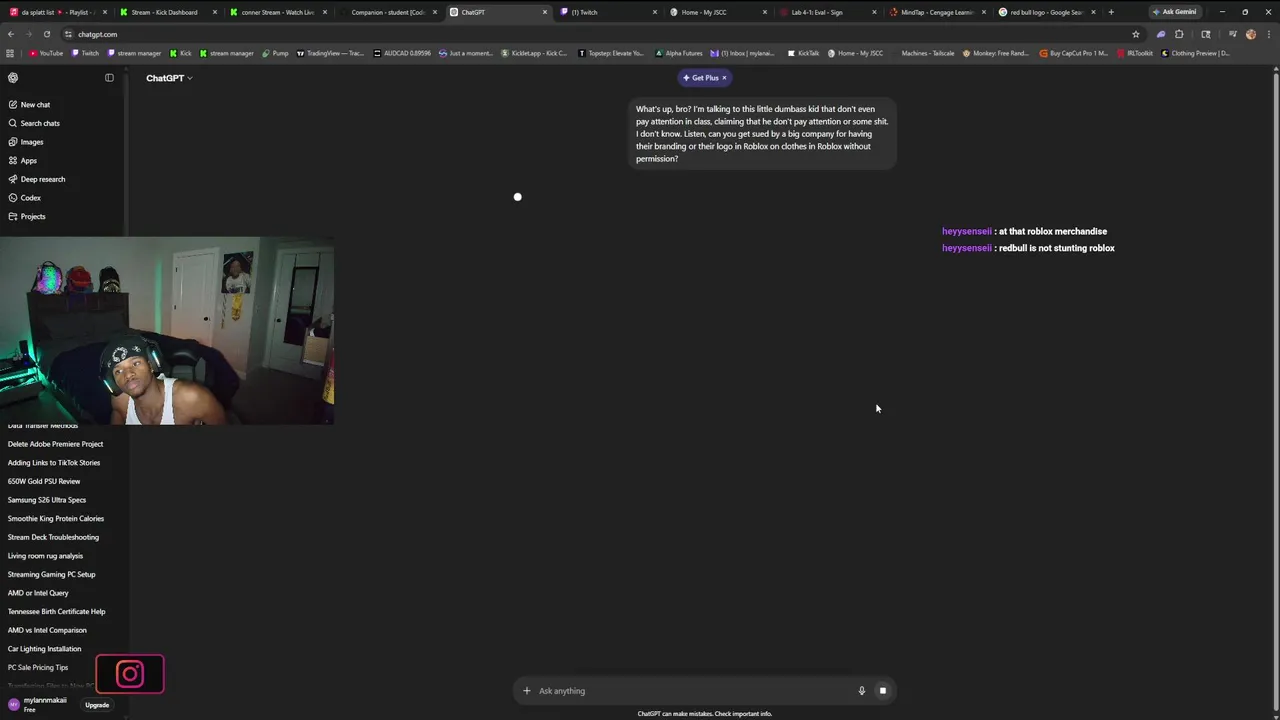Viewport: 1280px width, 720px height.
Task: Click the Ask Gemini button
Action: 1174,12
